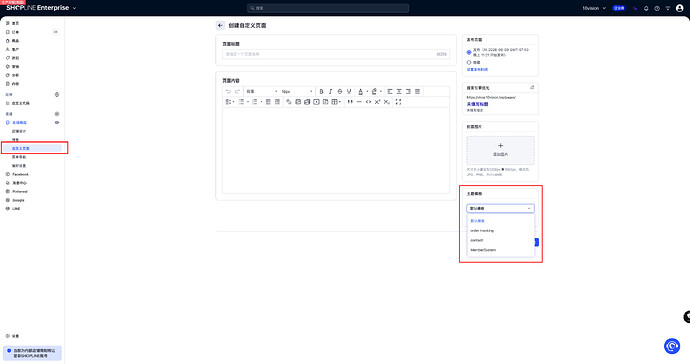Click the page title input field
Viewport: 690px width, 364px height.
[x=335, y=54]
